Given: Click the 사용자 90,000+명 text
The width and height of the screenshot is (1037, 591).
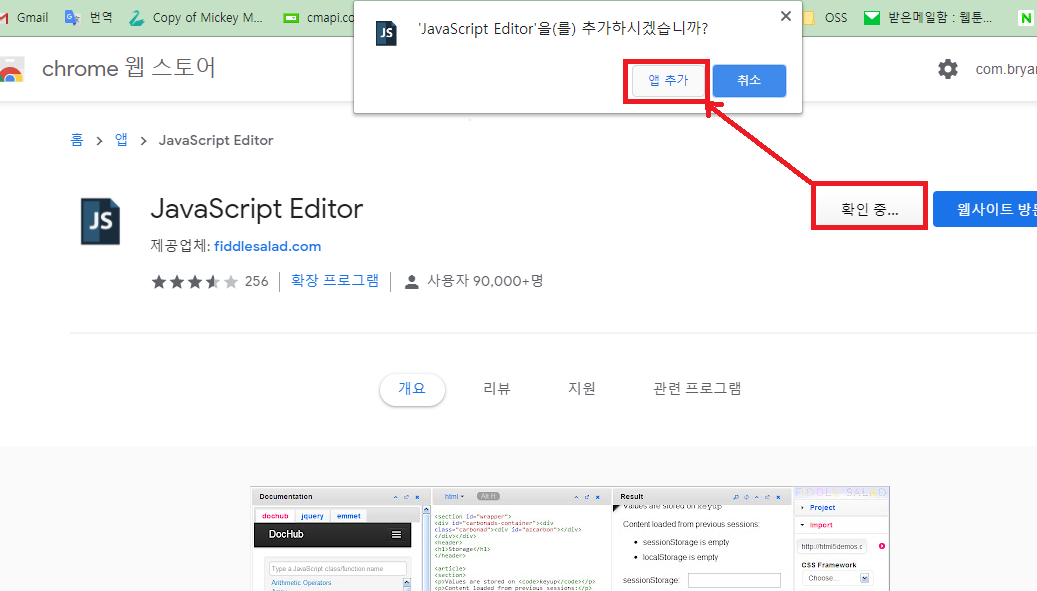Looking at the screenshot, I should coord(485,281).
